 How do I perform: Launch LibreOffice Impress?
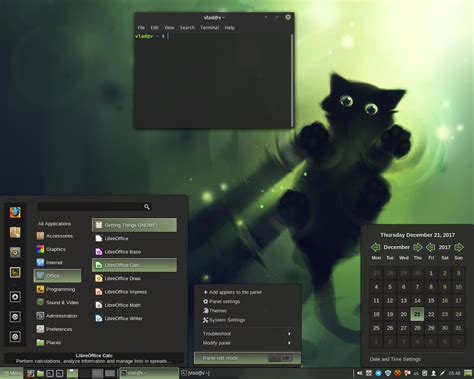[134, 292]
